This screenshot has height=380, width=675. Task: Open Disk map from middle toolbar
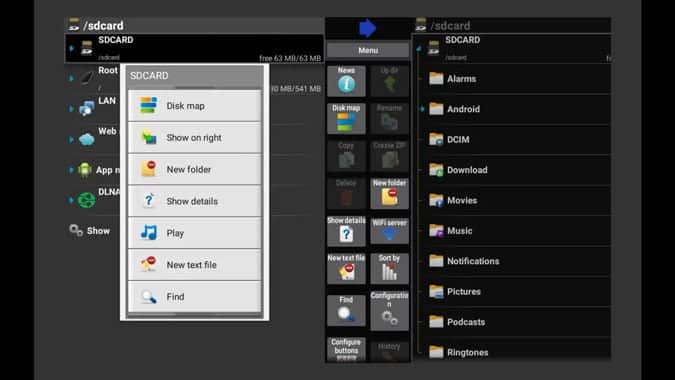pyautogui.click(x=346, y=118)
